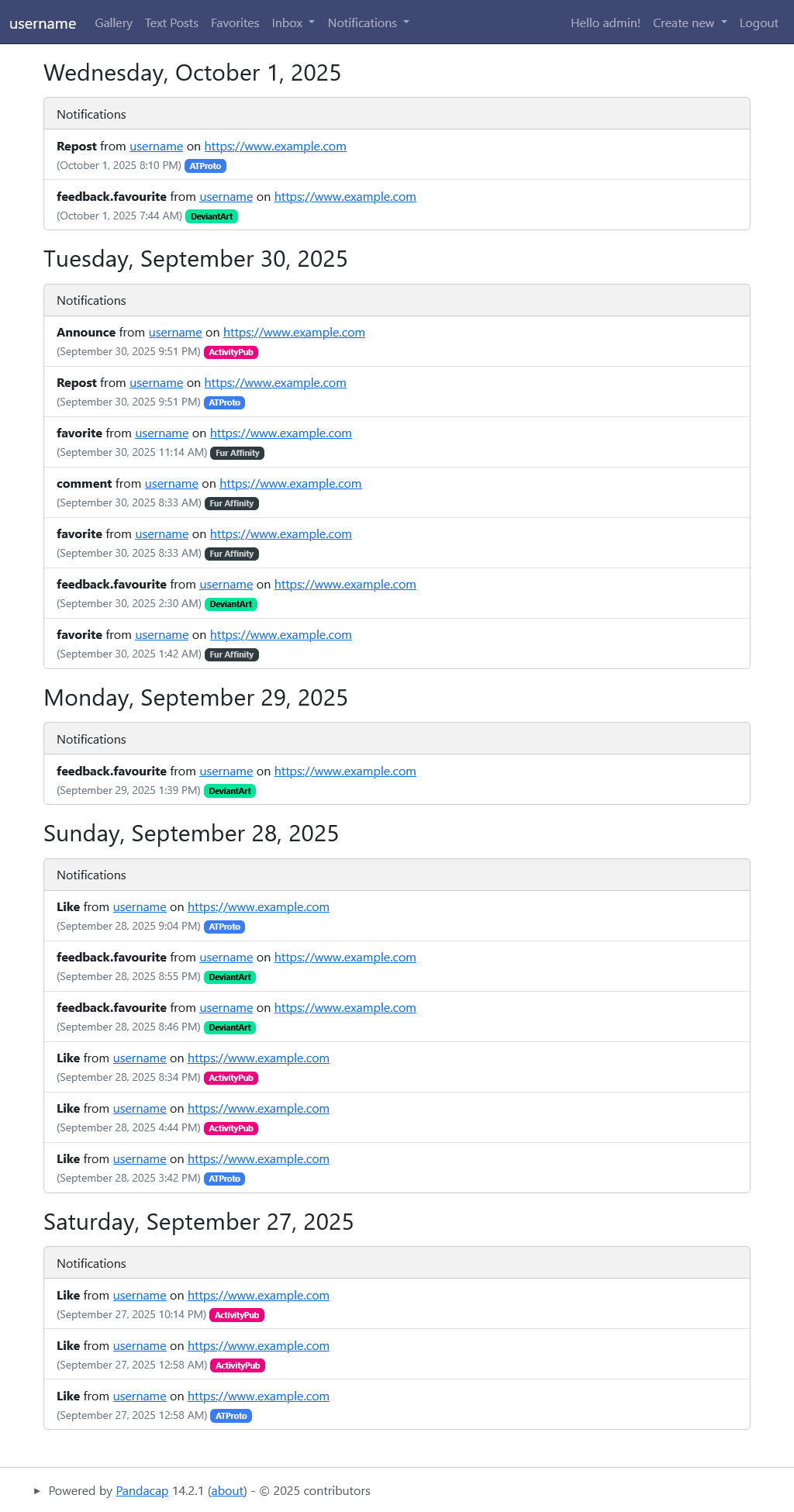The width and height of the screenshot is (794, 1512).
Task: Open the username link in the September 29 notification
Action: pos(226,772)
